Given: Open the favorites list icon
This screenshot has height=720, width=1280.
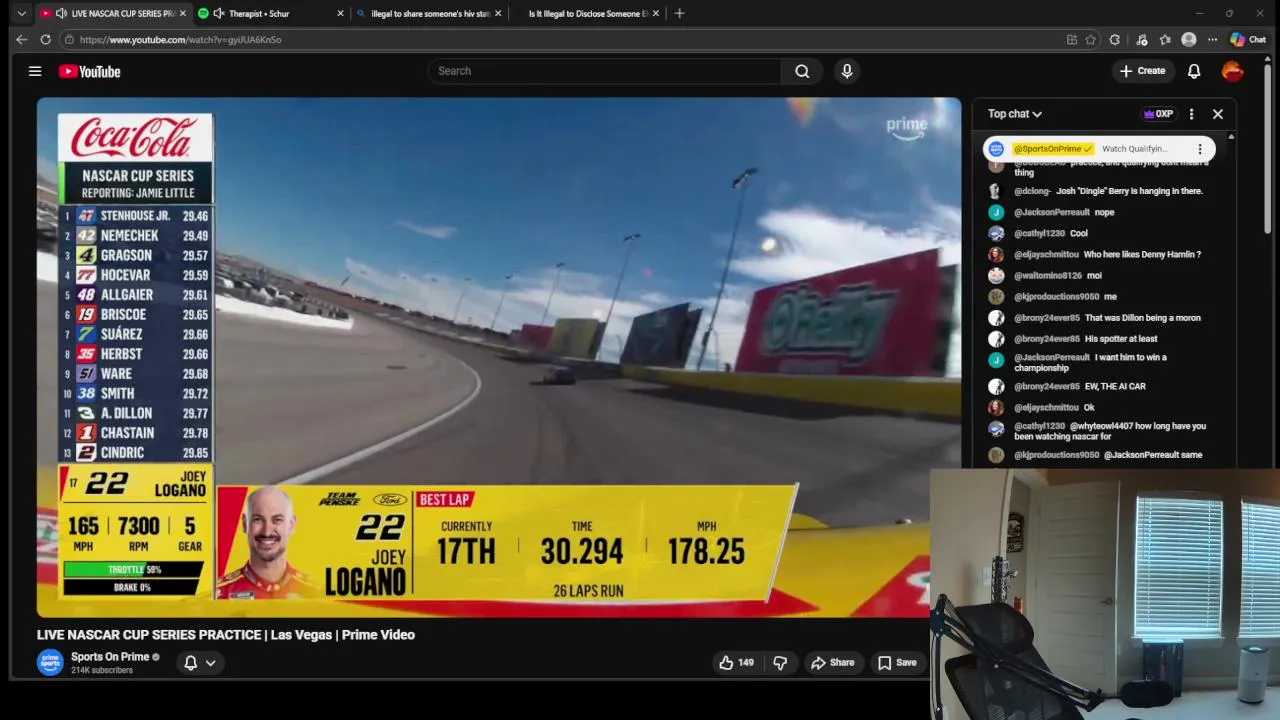Looking at the screenshot, I should (x=1165, y=40).
